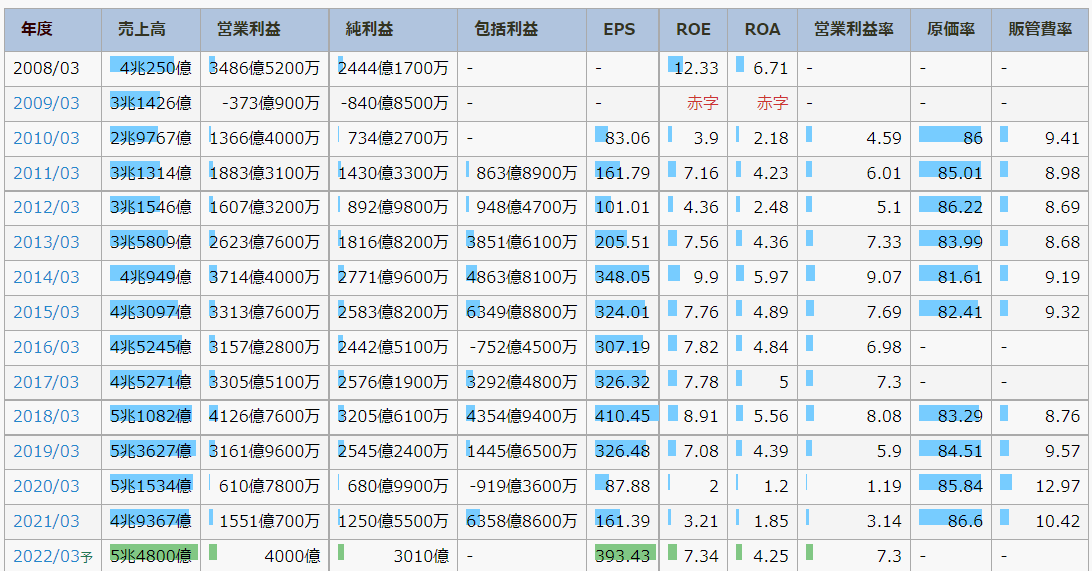Click the 販管費率 column header
The width and height of the screenshot is (1092, 571).
pyautogui.click(x=1040, y=29)
